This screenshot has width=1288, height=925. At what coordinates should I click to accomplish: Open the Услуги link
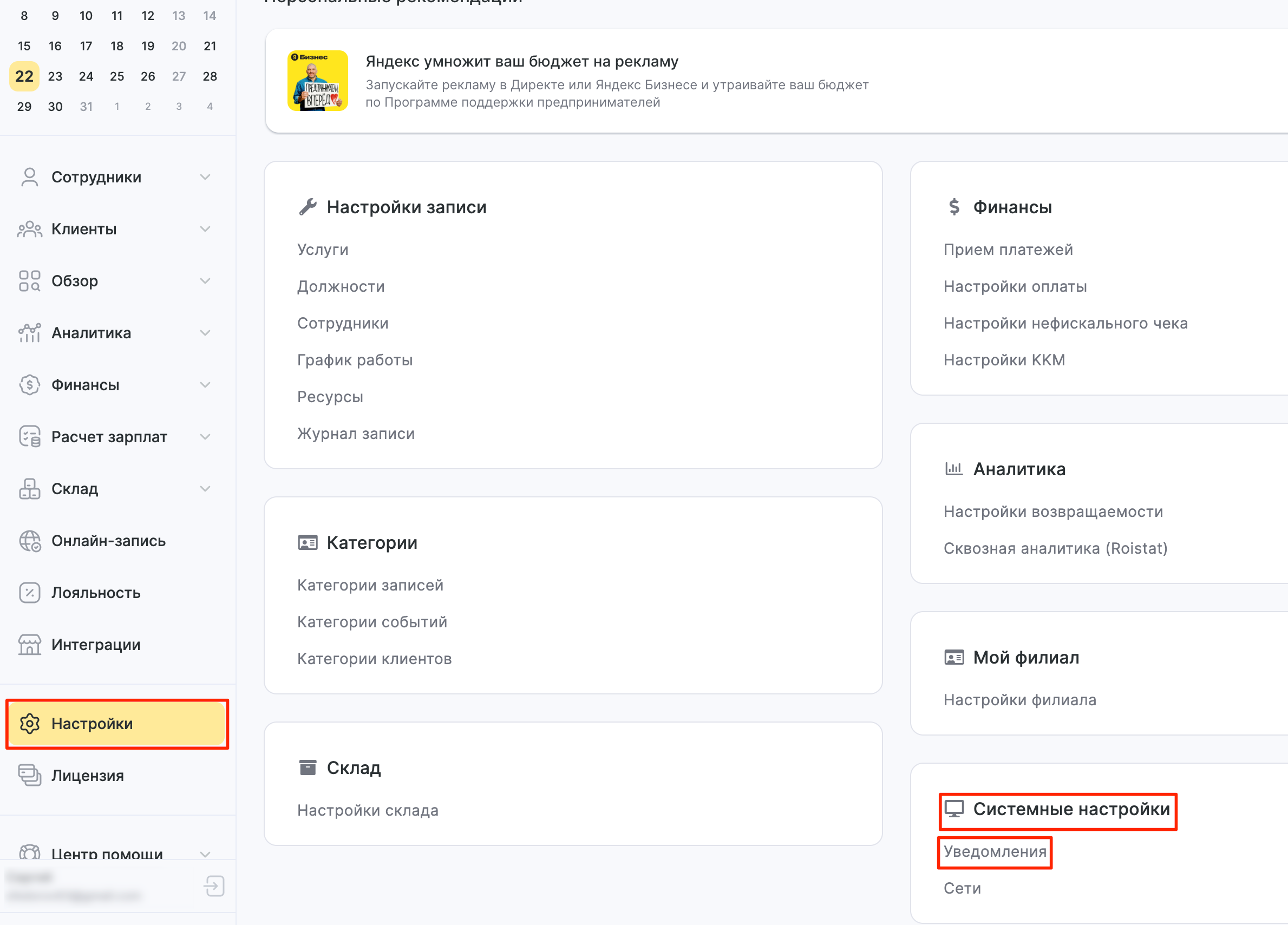[323, 250]
